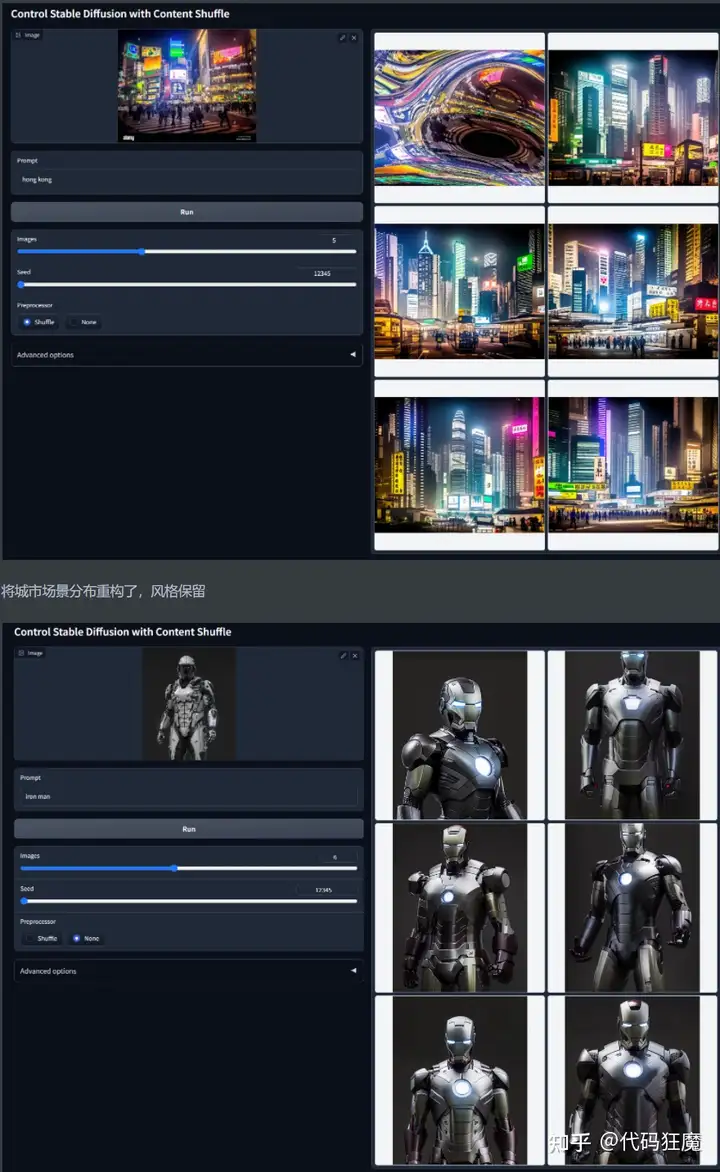This screenshot has width=720, height=1172.
Task: Open the city result with tall pink neon sign
Action: [x=459, y=464]
